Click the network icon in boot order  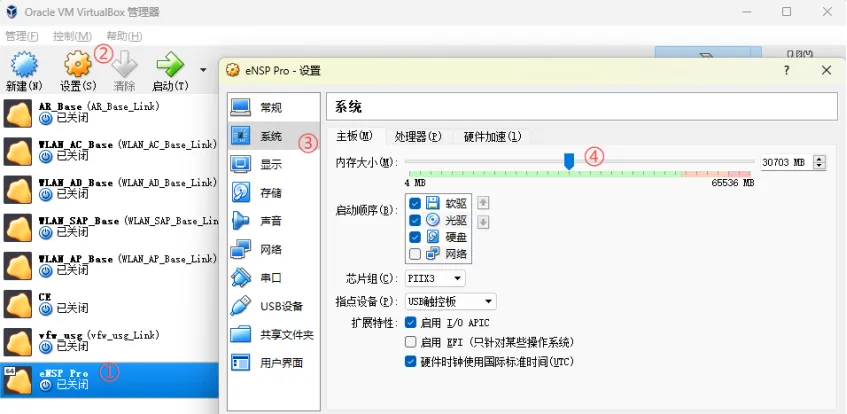coord(433,253)
